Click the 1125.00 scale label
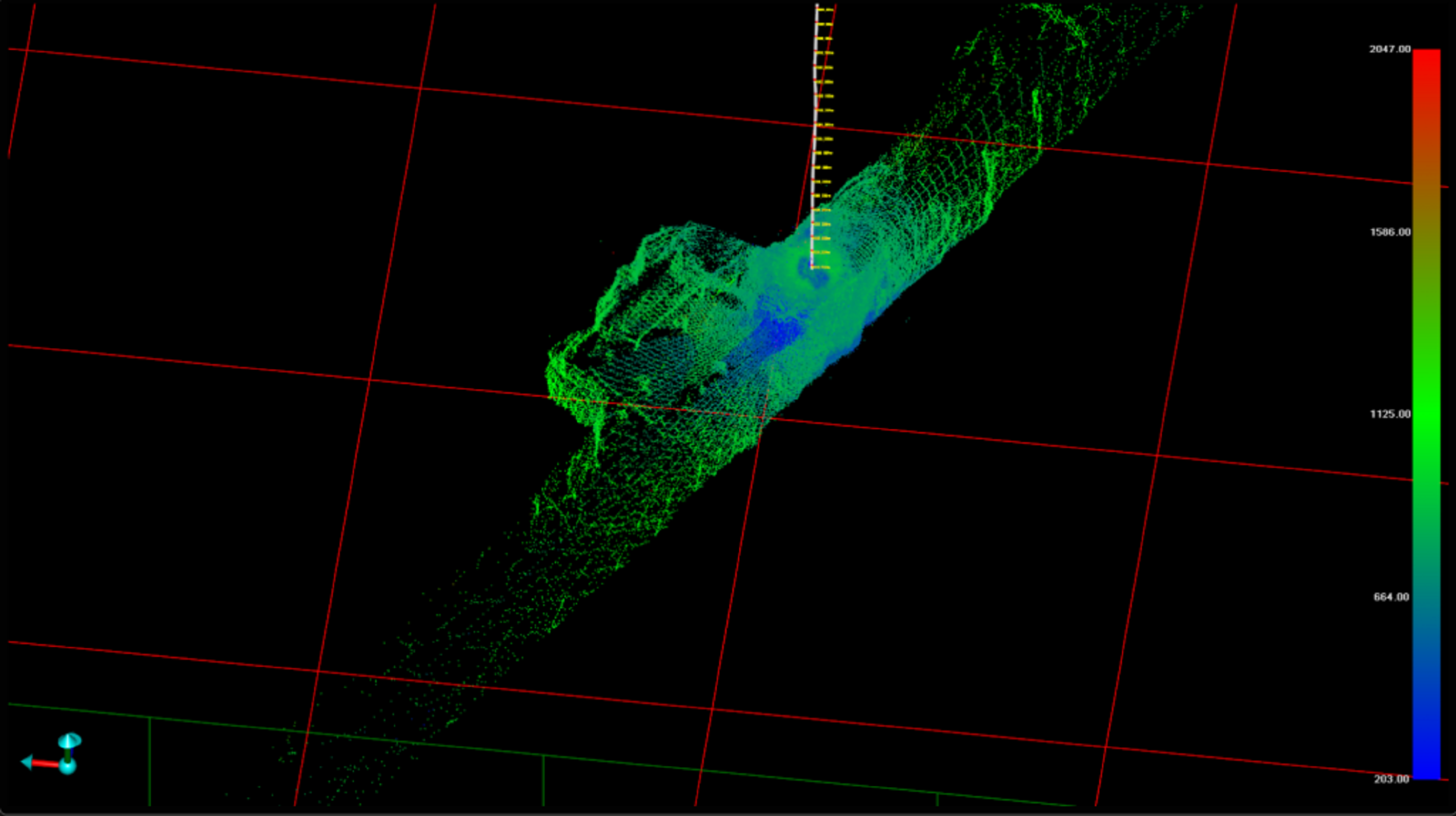This screenshot has width=1456, height=816. pyautogui.click(x=1390, y=414)
